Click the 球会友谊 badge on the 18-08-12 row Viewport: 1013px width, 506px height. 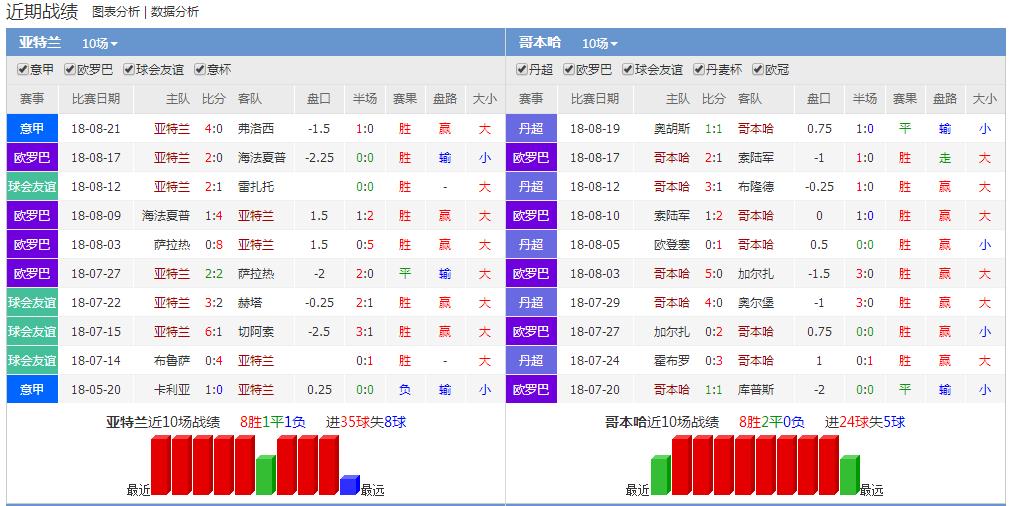32,187
